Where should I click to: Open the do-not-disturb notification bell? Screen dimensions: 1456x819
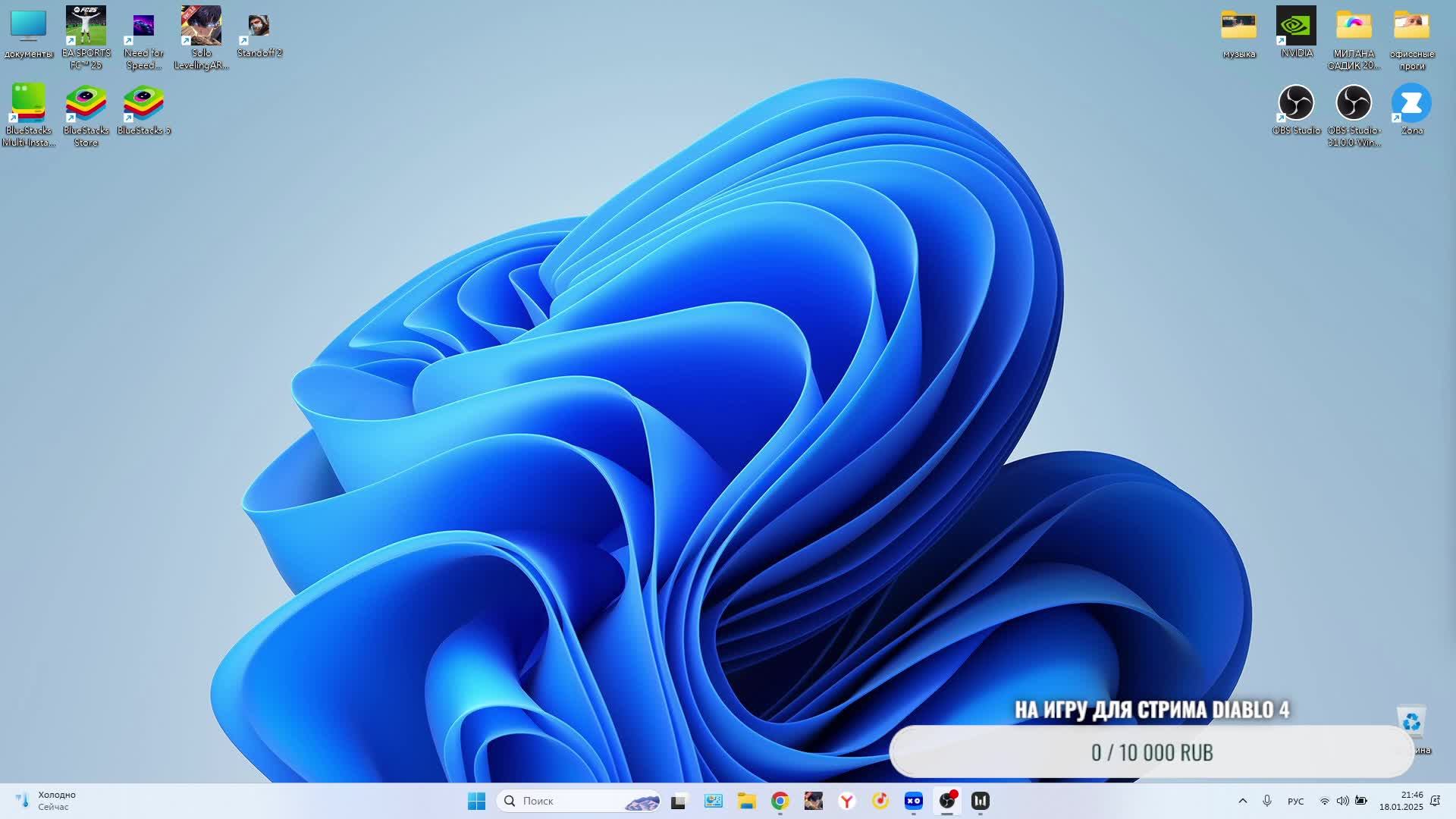(x=1435, y=801)
